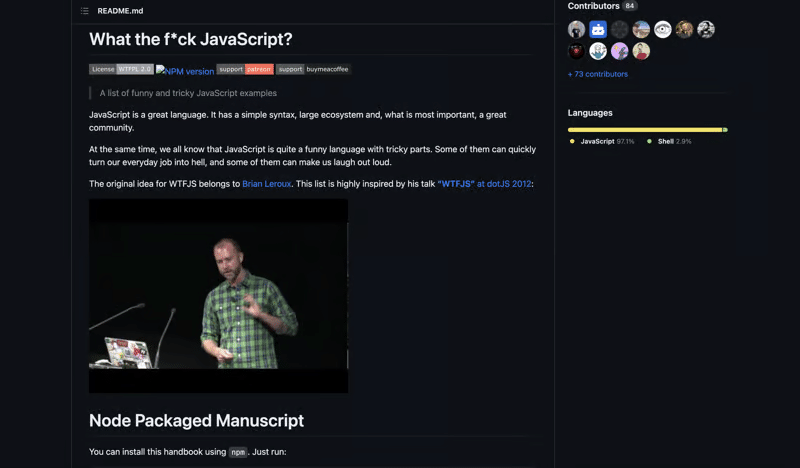This screenshot has width=800, height=468.
Task: Open the Brian Leroux link
Action: [267, 184]
